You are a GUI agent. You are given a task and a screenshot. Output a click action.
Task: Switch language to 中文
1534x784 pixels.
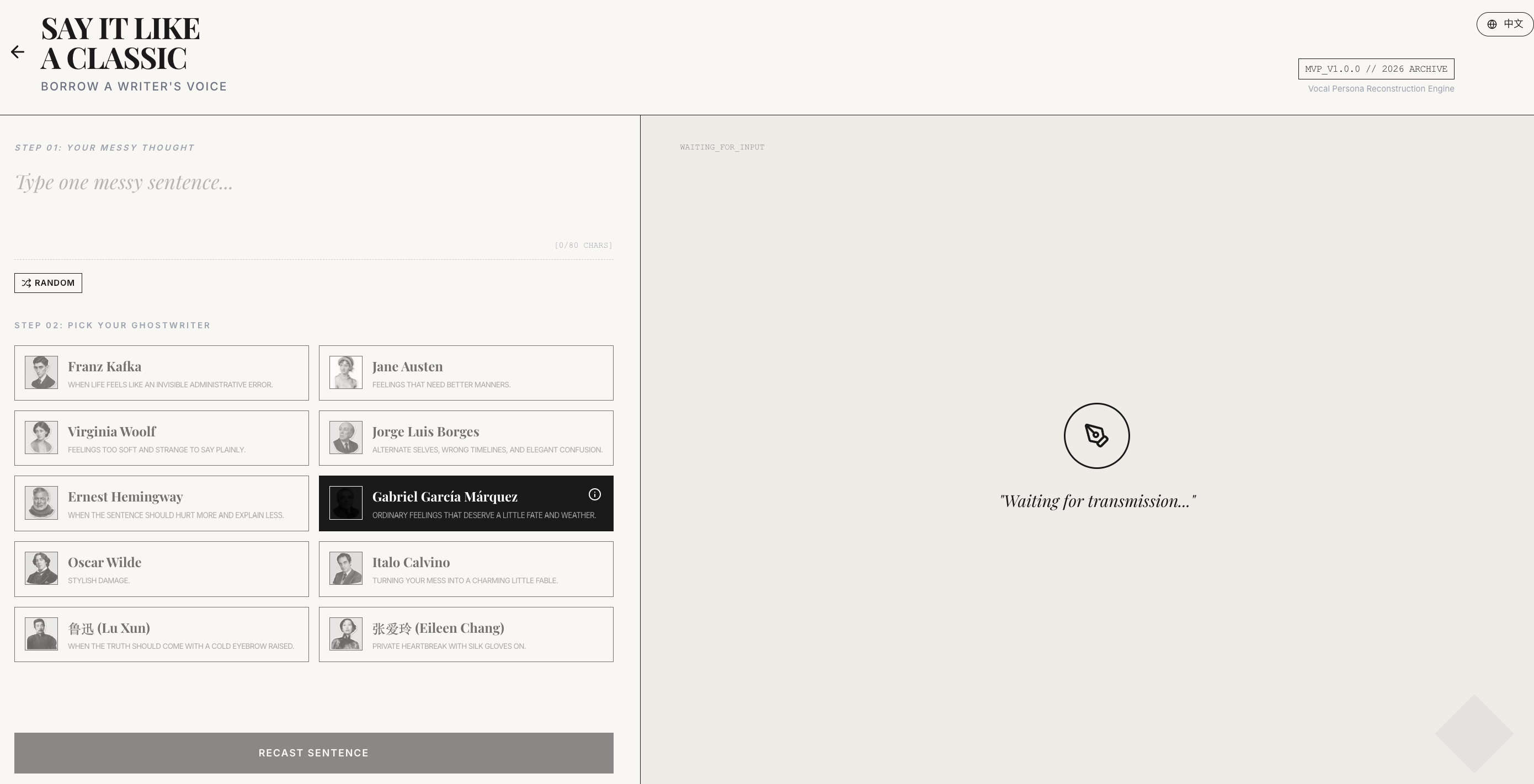pyautogui.click(x=1512, y=24)
